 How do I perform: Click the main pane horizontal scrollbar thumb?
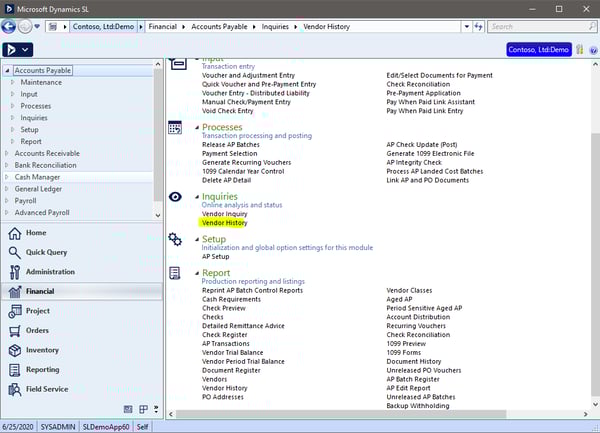[341, 414]
